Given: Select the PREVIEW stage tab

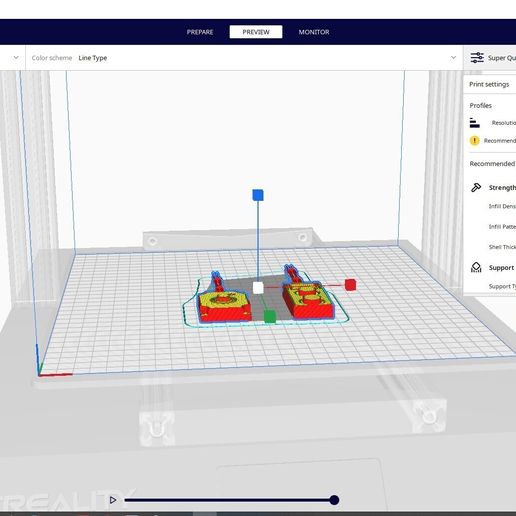Looking at the screenshot, I should coord(256,32).
